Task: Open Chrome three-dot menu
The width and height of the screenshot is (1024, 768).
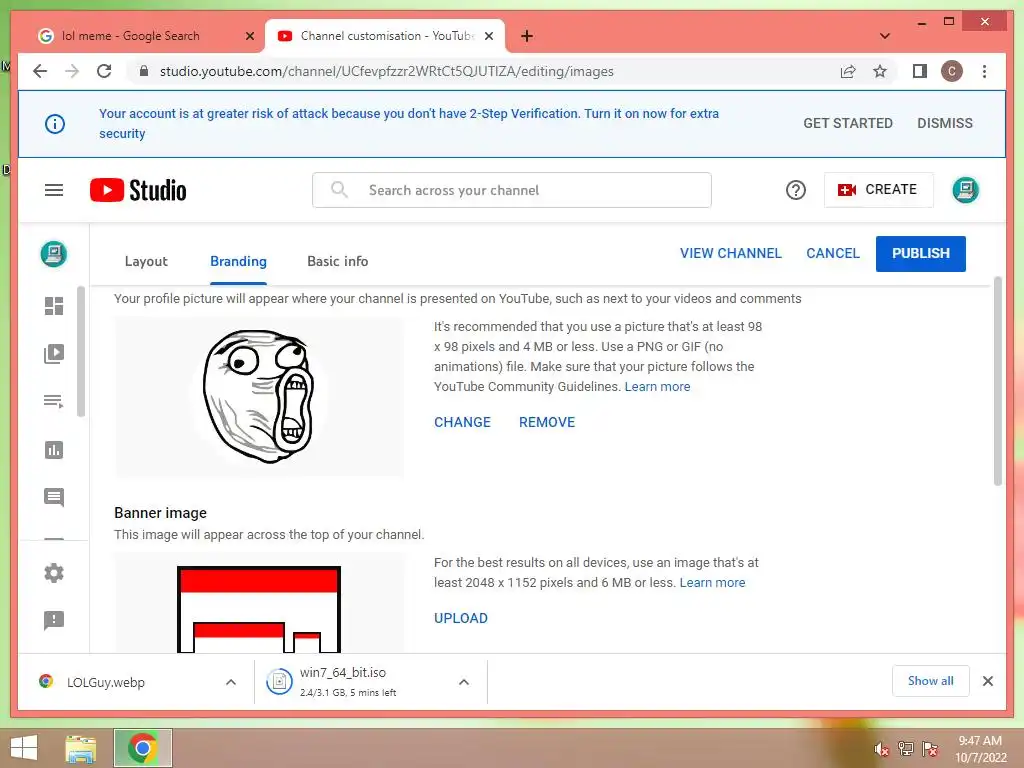Action: pos(984,71)
